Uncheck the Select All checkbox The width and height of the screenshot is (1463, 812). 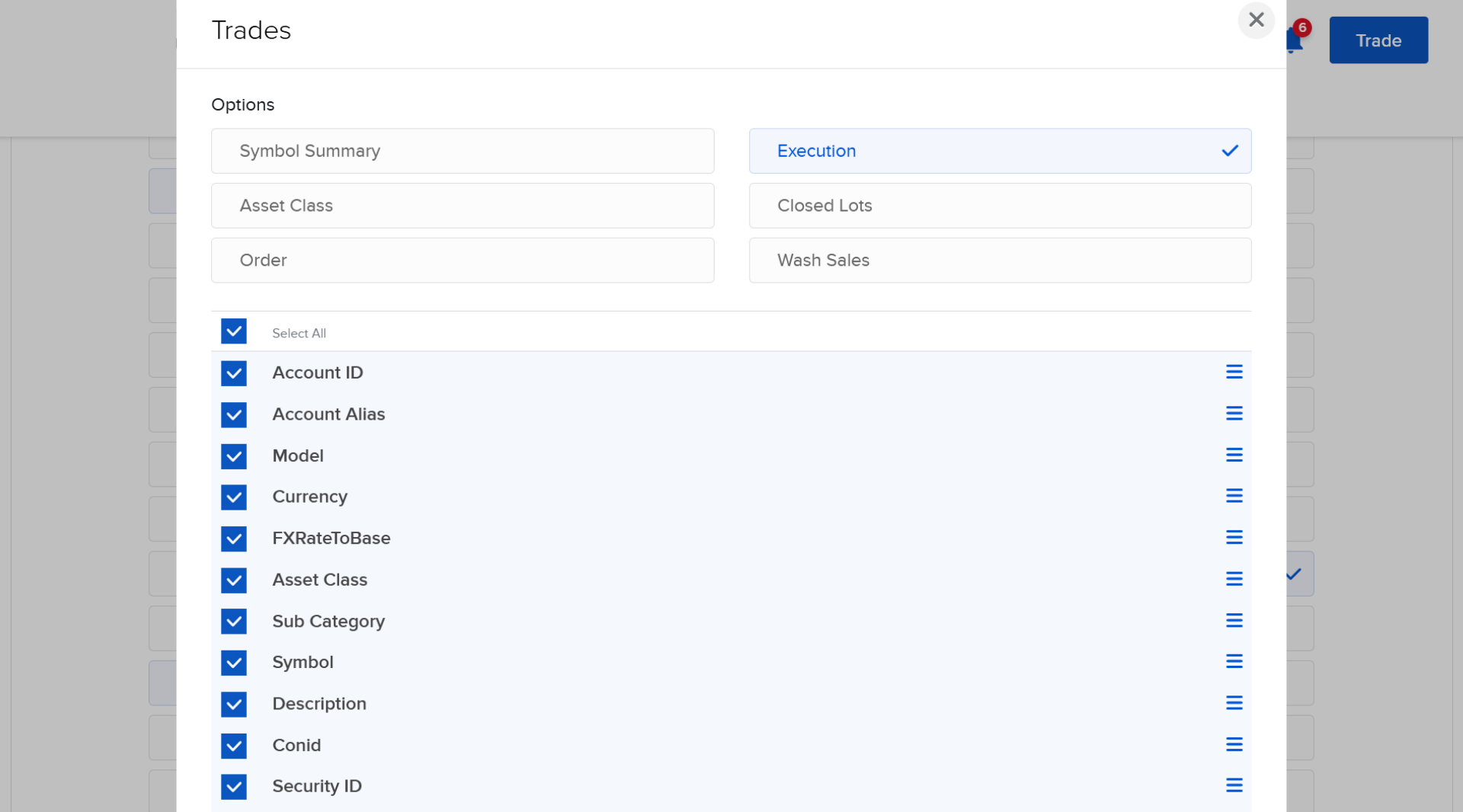(x=234, y=331)
